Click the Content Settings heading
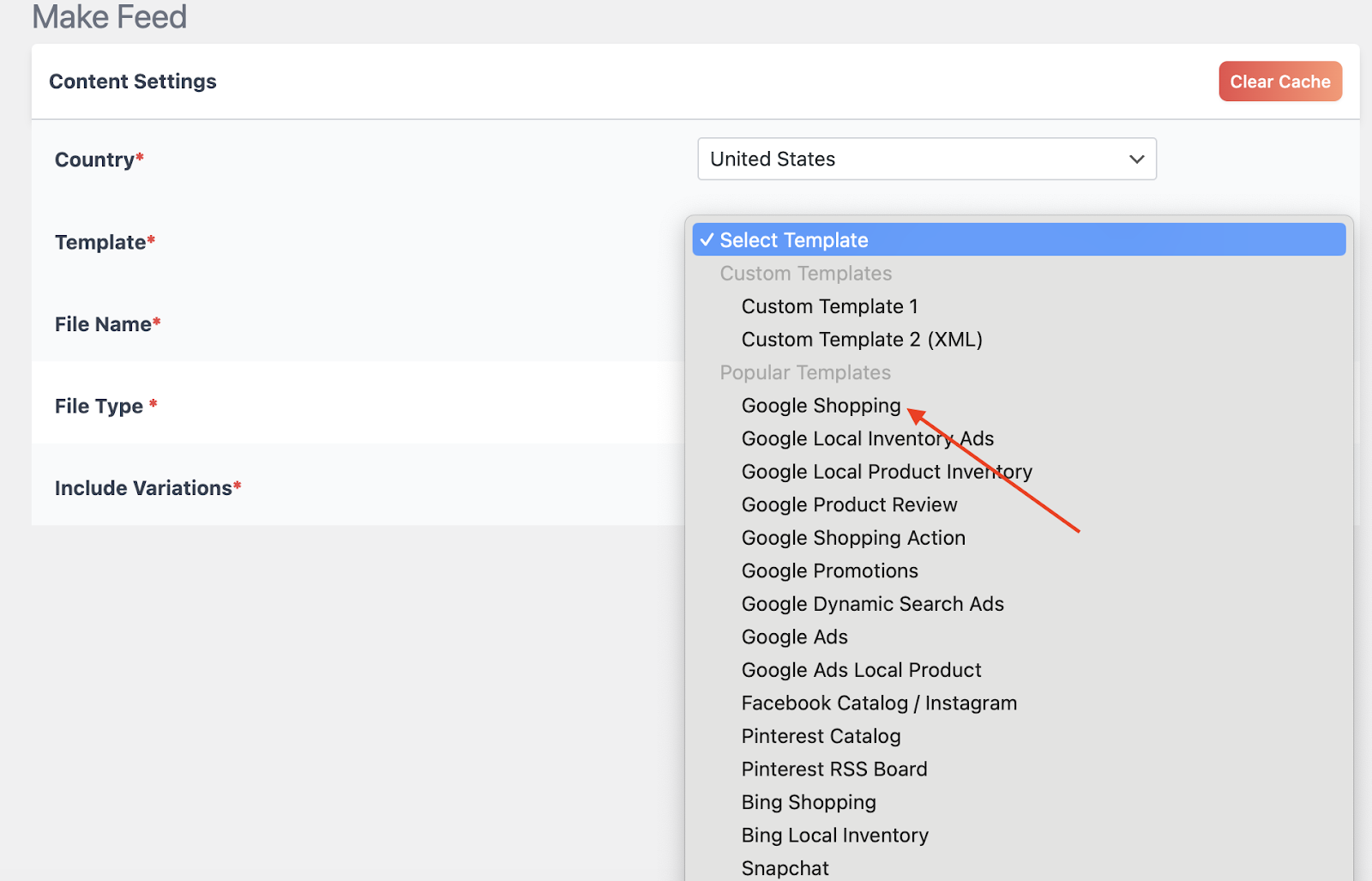This screenshot has width=1372, height=881. click(133, 81)
